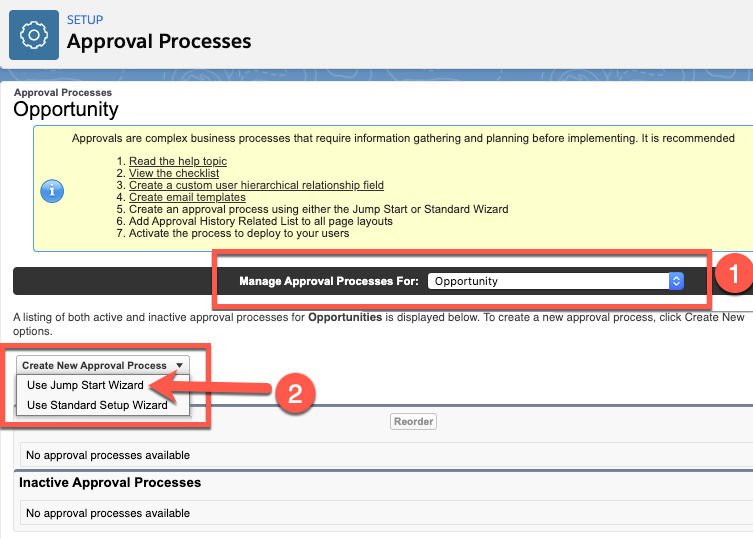Viewport: 753px width, 539px height.
Task: Open Create a custom user hierarchical relationship field link
Action: click(x=256, y=185)
